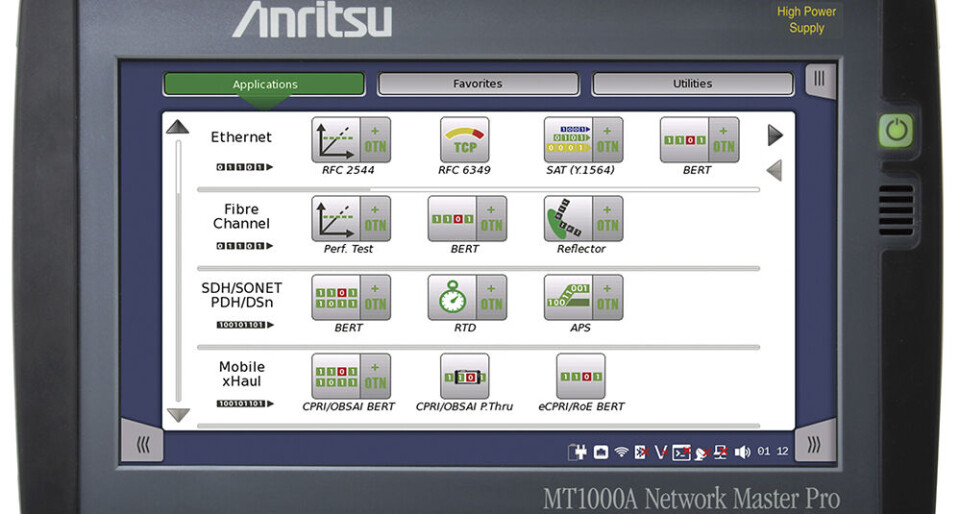Expand the bottom-left side panel handle

pyautogui.click(x=143, y=442)
